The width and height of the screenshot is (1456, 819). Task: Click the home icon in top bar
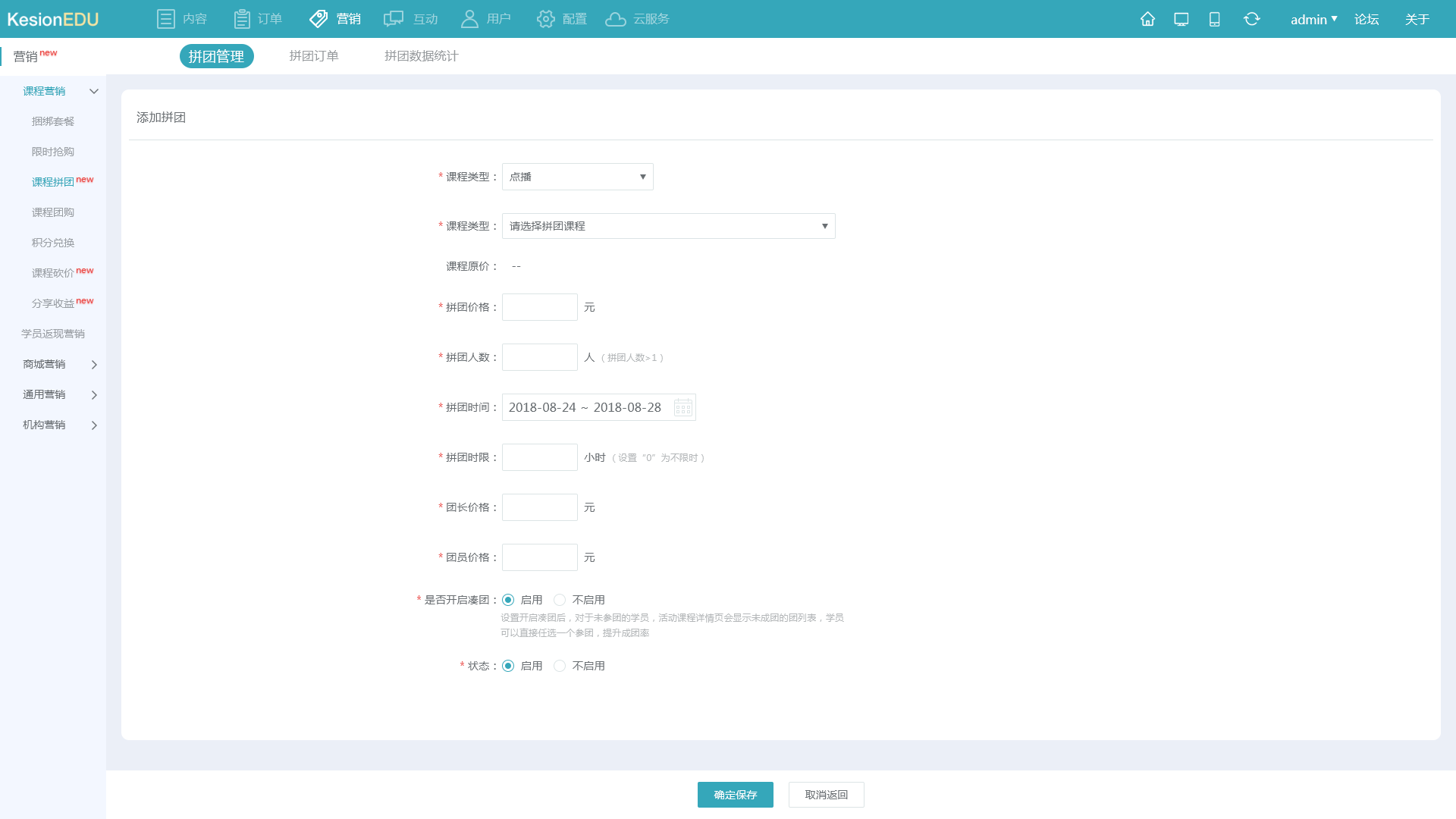[x=1147, y=19]
